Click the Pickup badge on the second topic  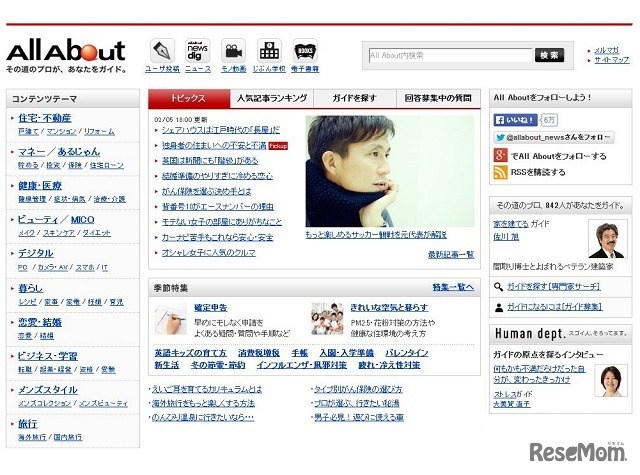coord(278,146)
